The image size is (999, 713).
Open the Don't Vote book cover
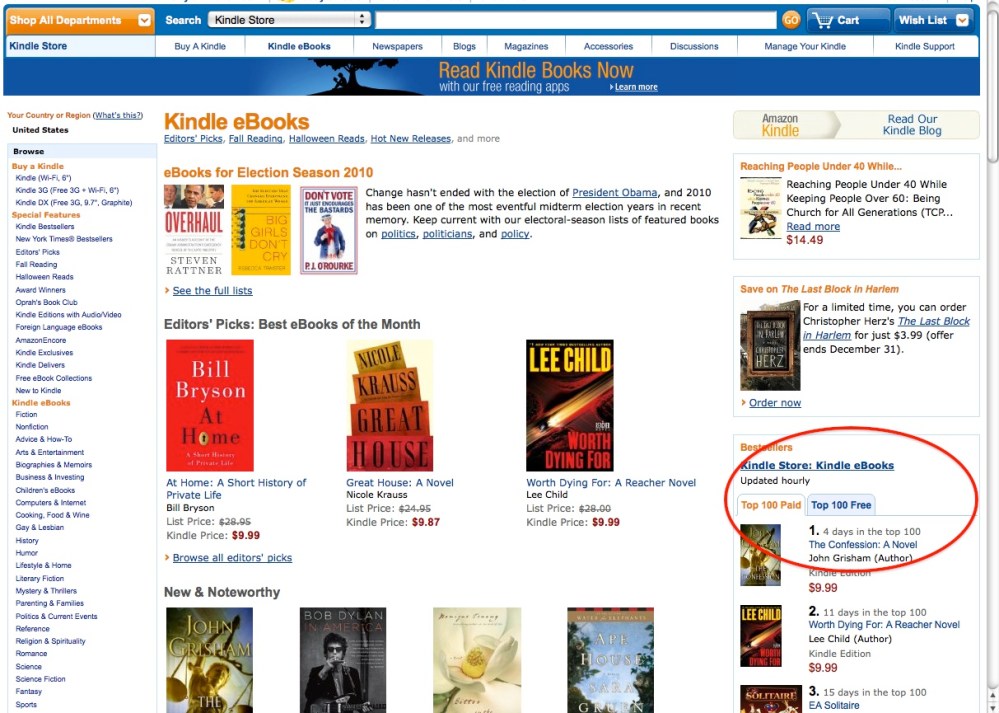click(x=329, y=230)
